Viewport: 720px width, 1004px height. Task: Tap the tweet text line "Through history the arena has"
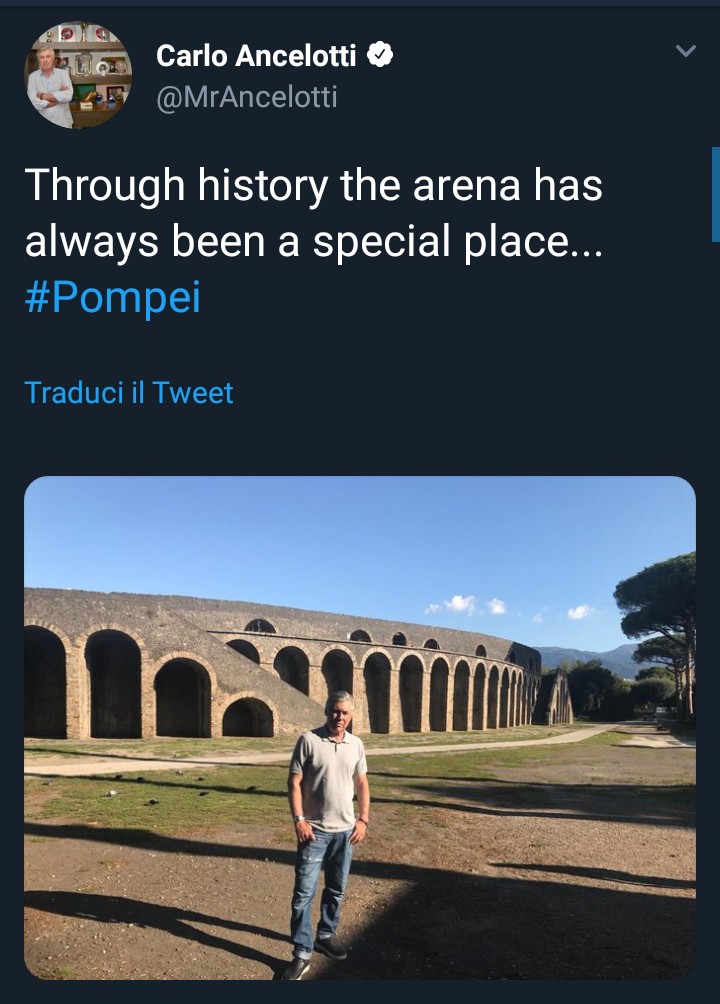(x=313, y=185)
